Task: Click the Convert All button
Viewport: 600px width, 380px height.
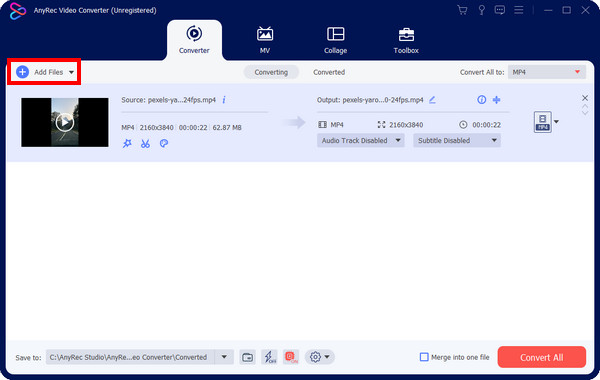Action: (541, 357)
